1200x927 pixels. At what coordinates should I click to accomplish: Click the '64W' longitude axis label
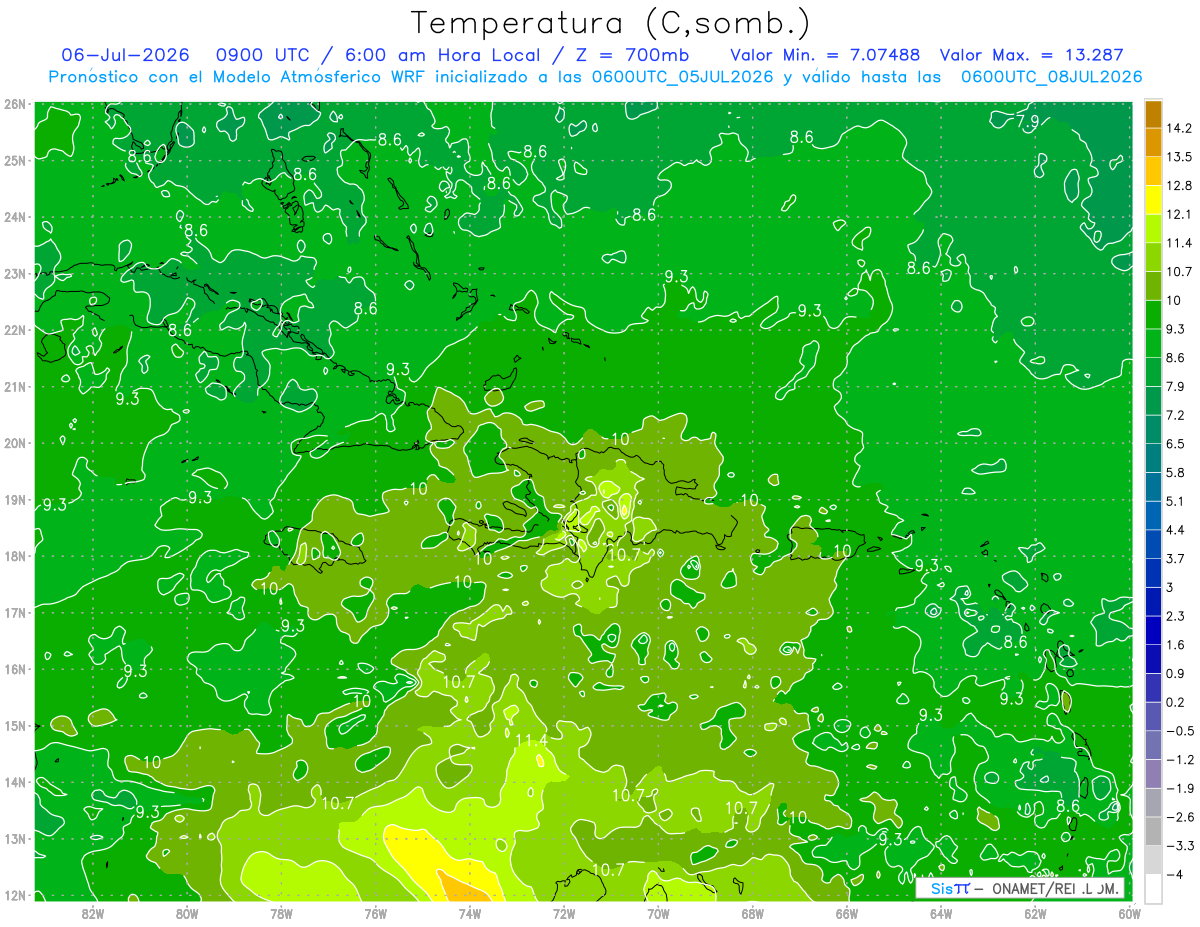941,912
